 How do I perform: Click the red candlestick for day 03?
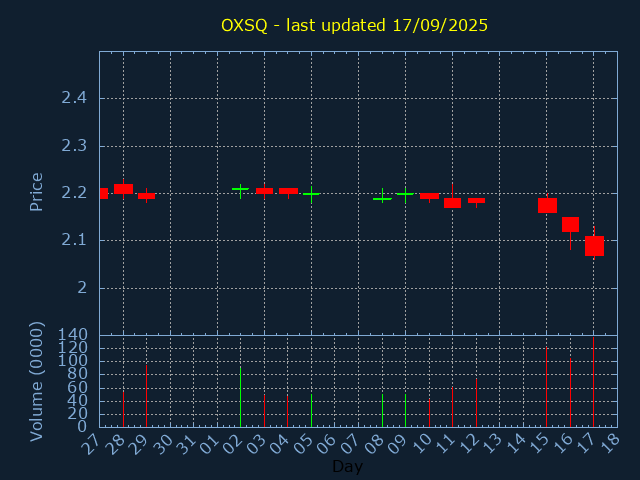(264, 191)
